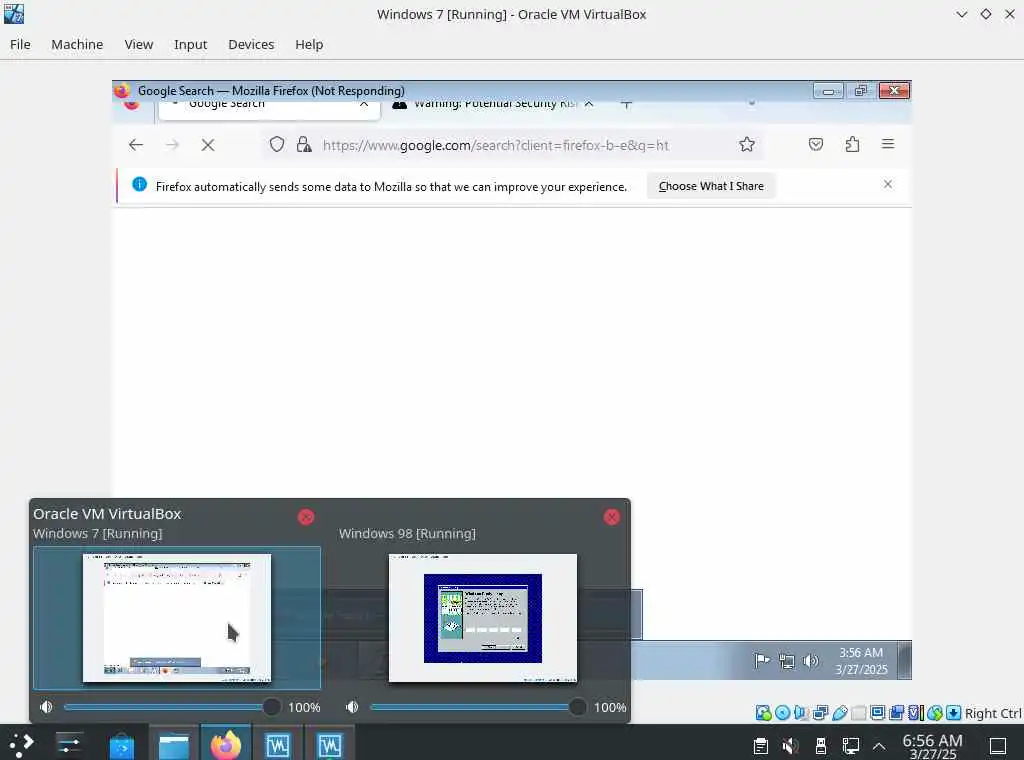
Task: Click the VirtualBox audio status icon
Action: tap(801, 713)
